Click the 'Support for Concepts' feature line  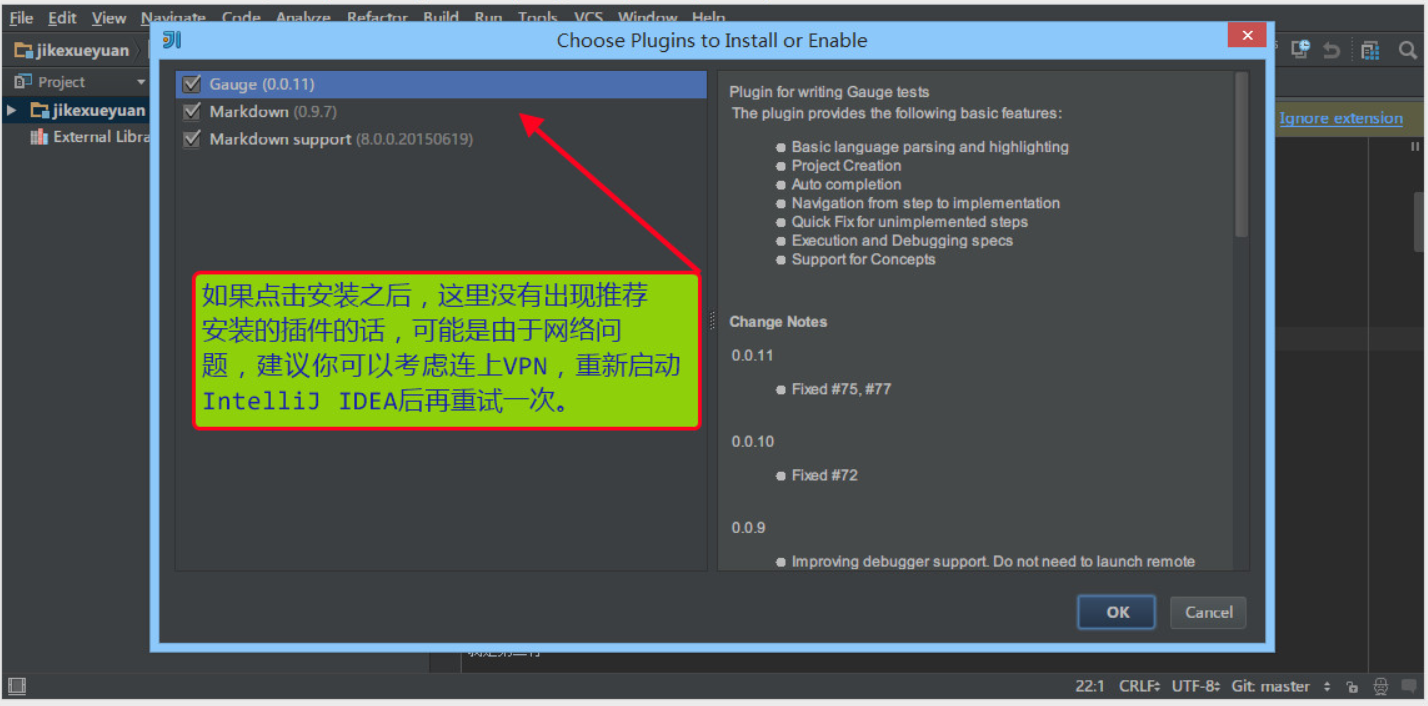click(x=863, y=259)
